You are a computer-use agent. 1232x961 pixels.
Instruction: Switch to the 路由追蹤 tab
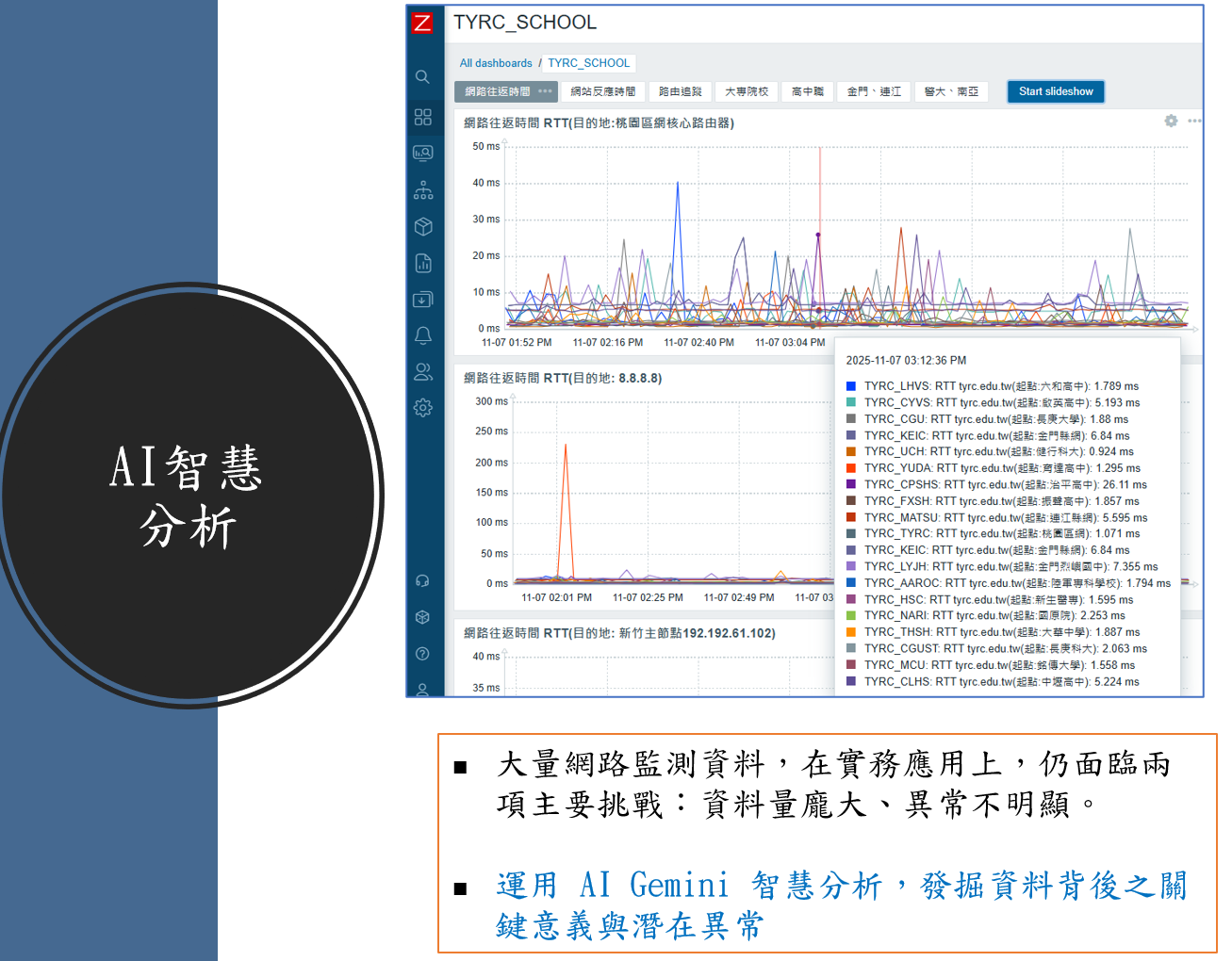[680, 91]
